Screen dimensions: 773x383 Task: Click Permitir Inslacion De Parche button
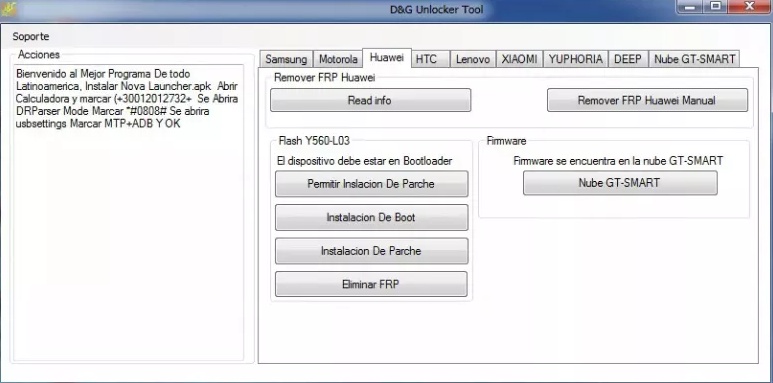pos(371,184)
